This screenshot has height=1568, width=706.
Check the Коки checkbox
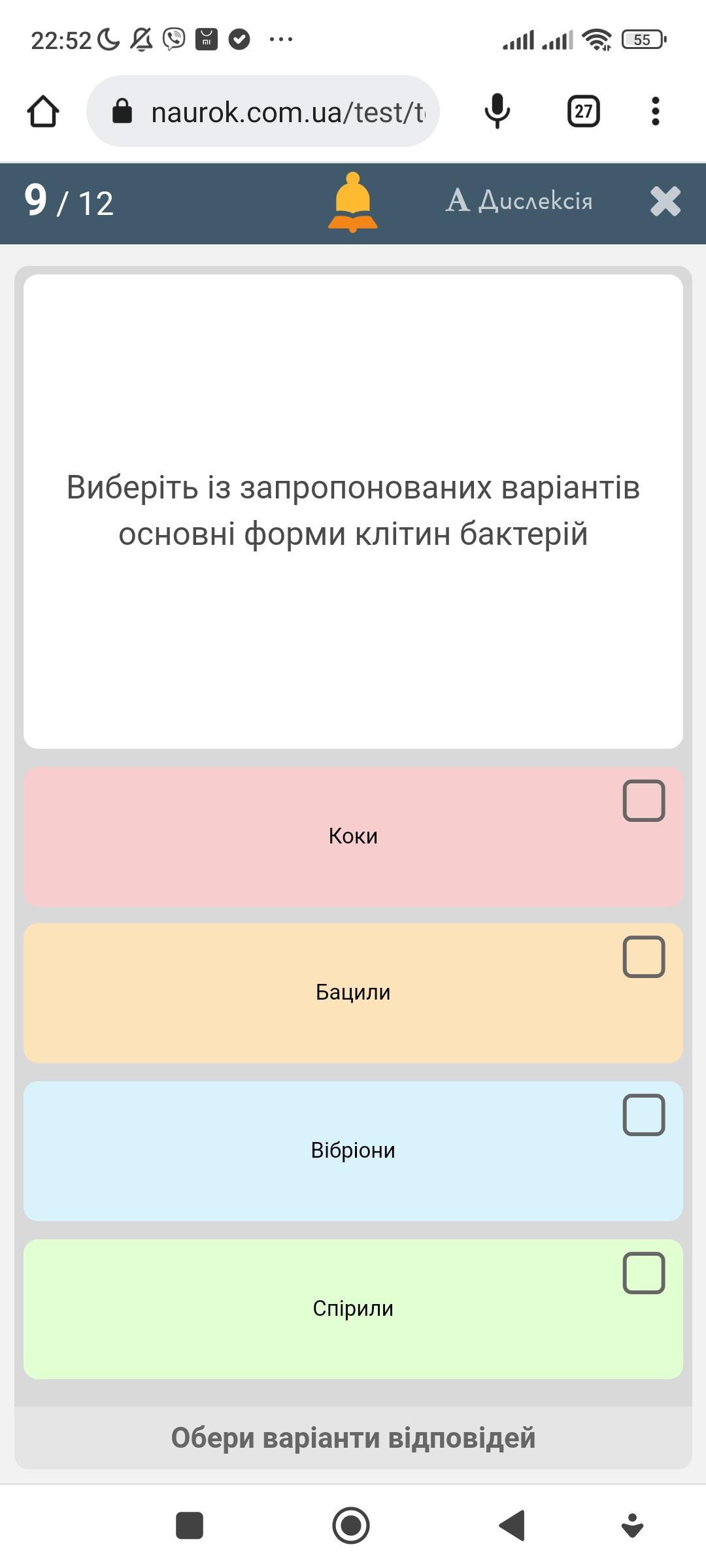644,800
